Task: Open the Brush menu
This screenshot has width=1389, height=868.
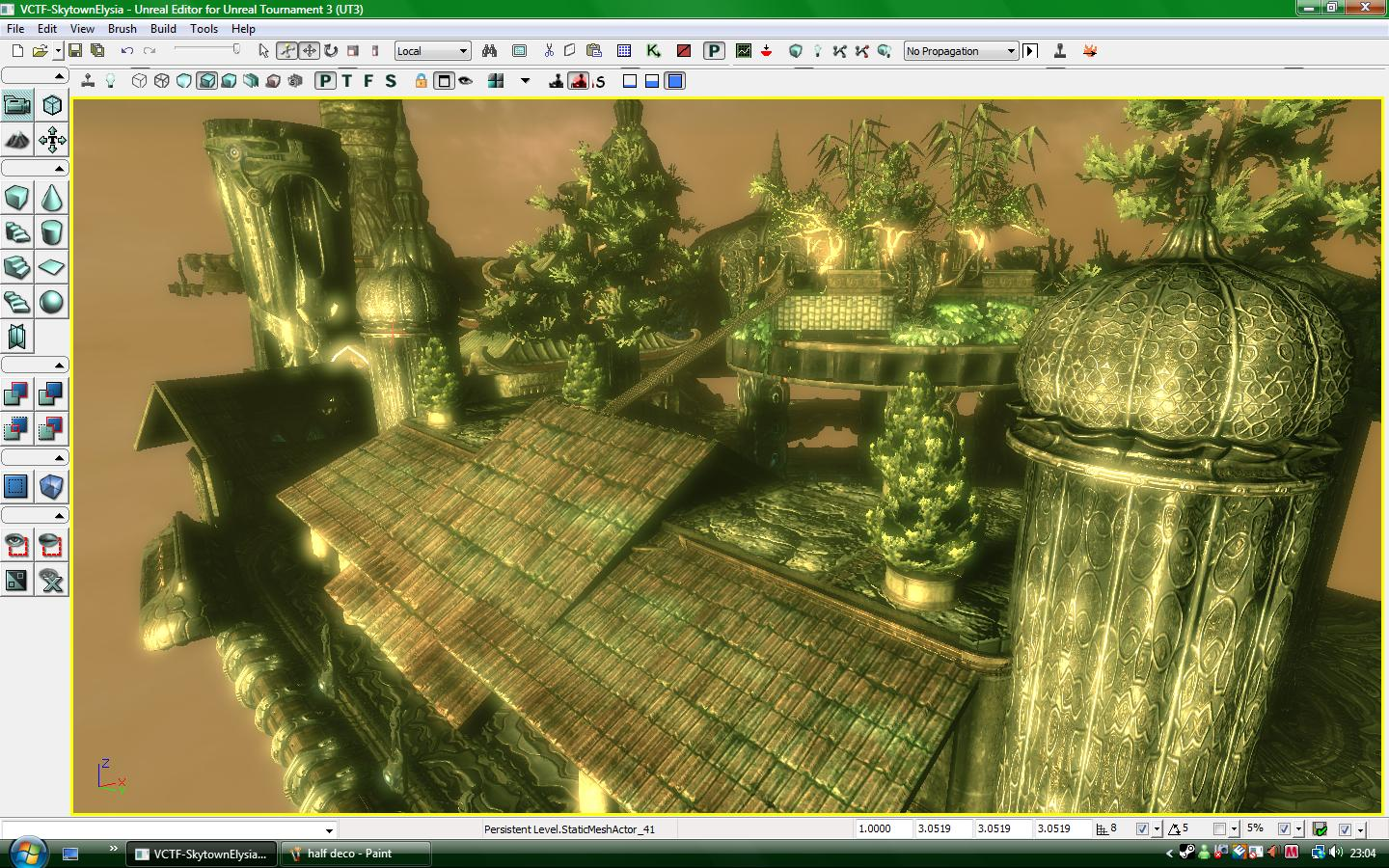Action: point(122,28)
